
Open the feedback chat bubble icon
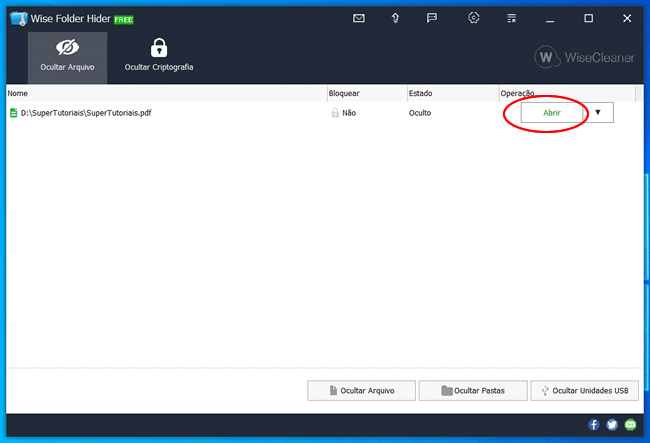tap(432, 18)
